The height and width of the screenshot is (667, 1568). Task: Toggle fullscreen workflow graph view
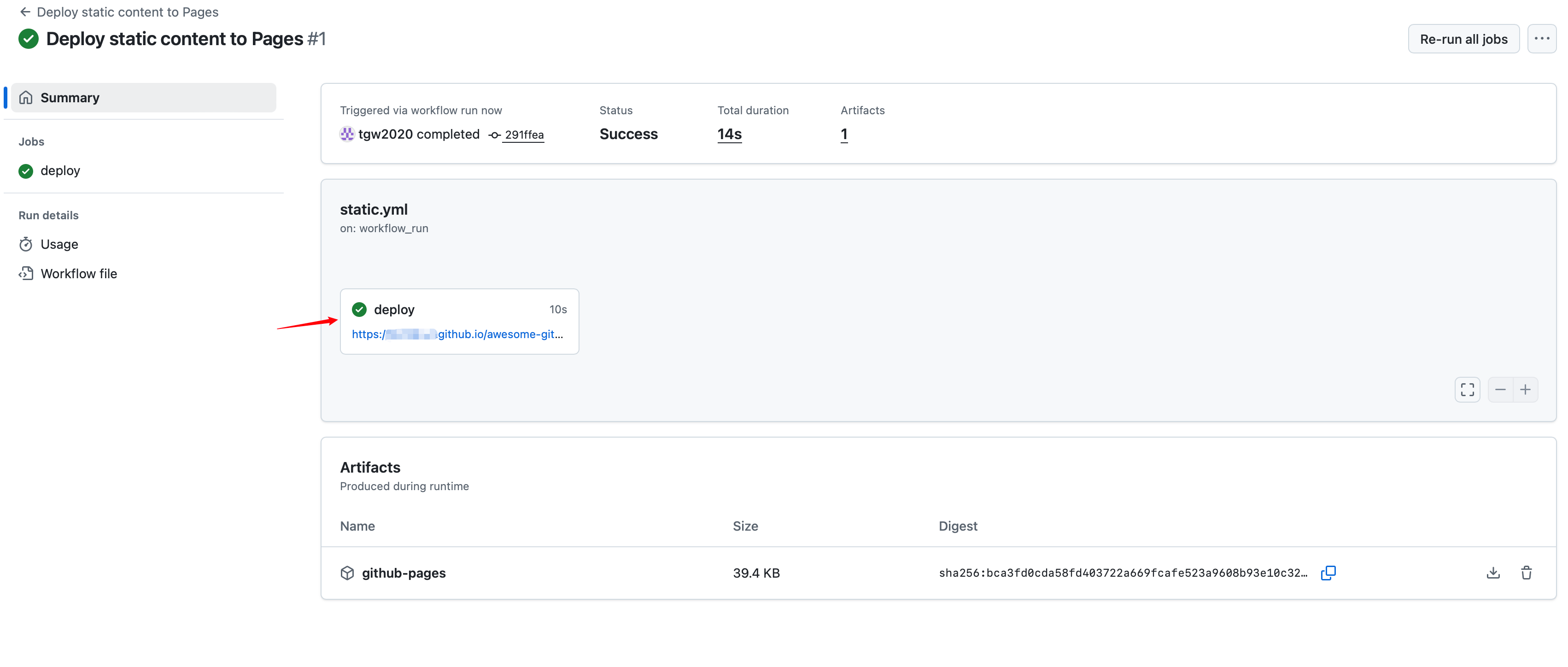tap(1467, 390)
